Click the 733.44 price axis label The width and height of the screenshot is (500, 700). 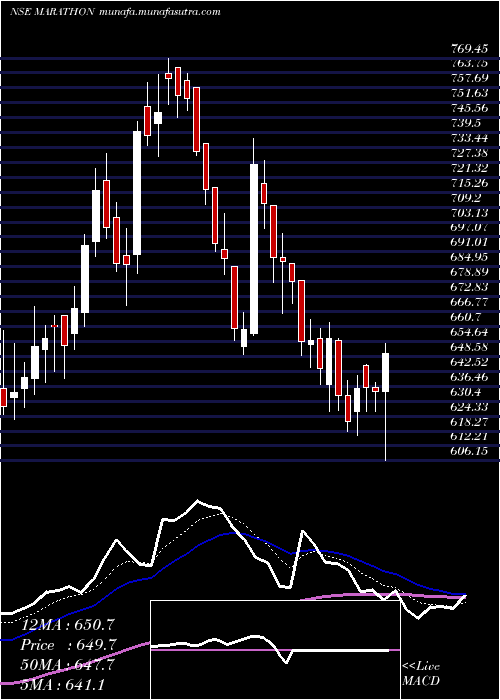click(469, 138)
